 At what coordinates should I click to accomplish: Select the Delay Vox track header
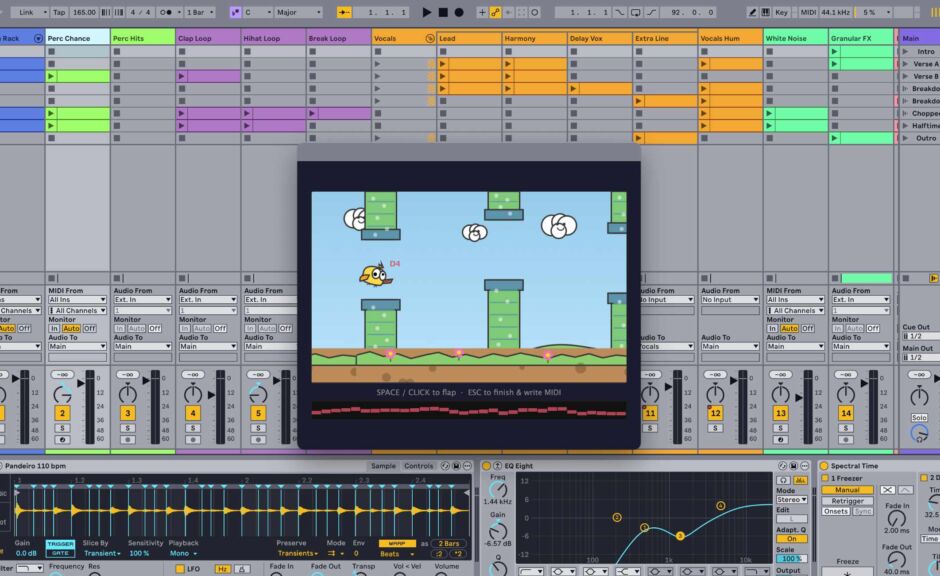pos(600,38)
